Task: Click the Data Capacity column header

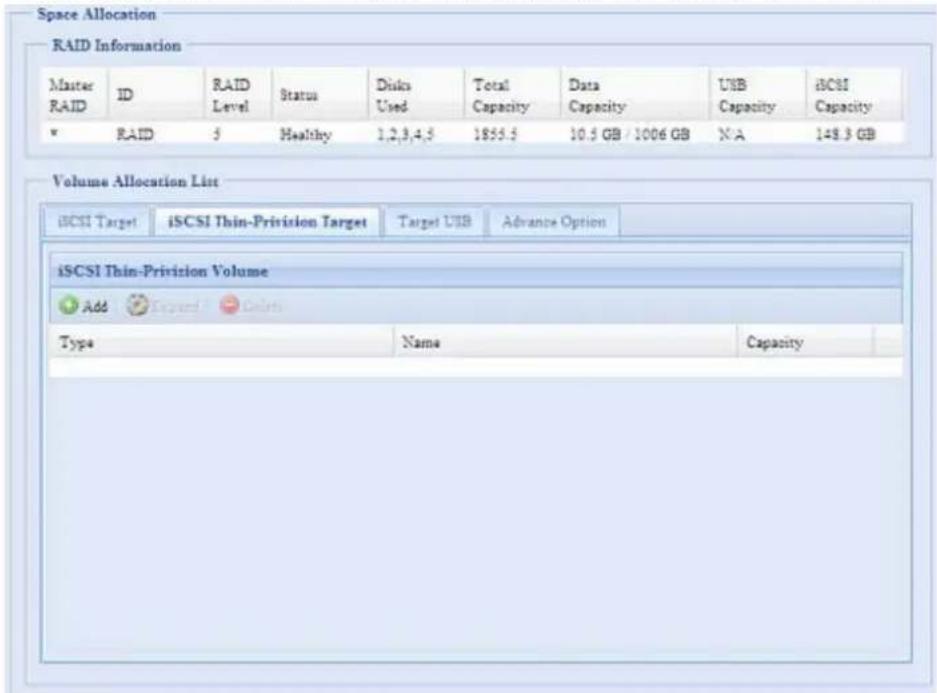Action: [x=636, y=96]
